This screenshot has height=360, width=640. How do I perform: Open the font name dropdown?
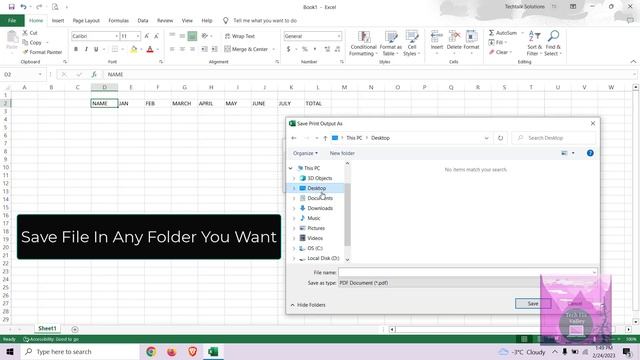click(x=116, y=36)
